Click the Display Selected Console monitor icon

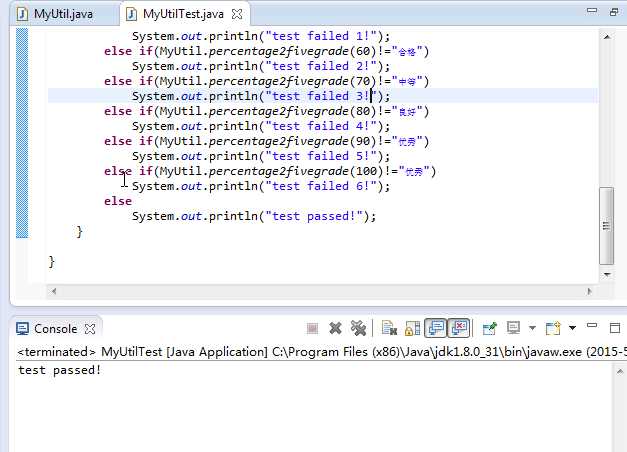tap(513, 328)
